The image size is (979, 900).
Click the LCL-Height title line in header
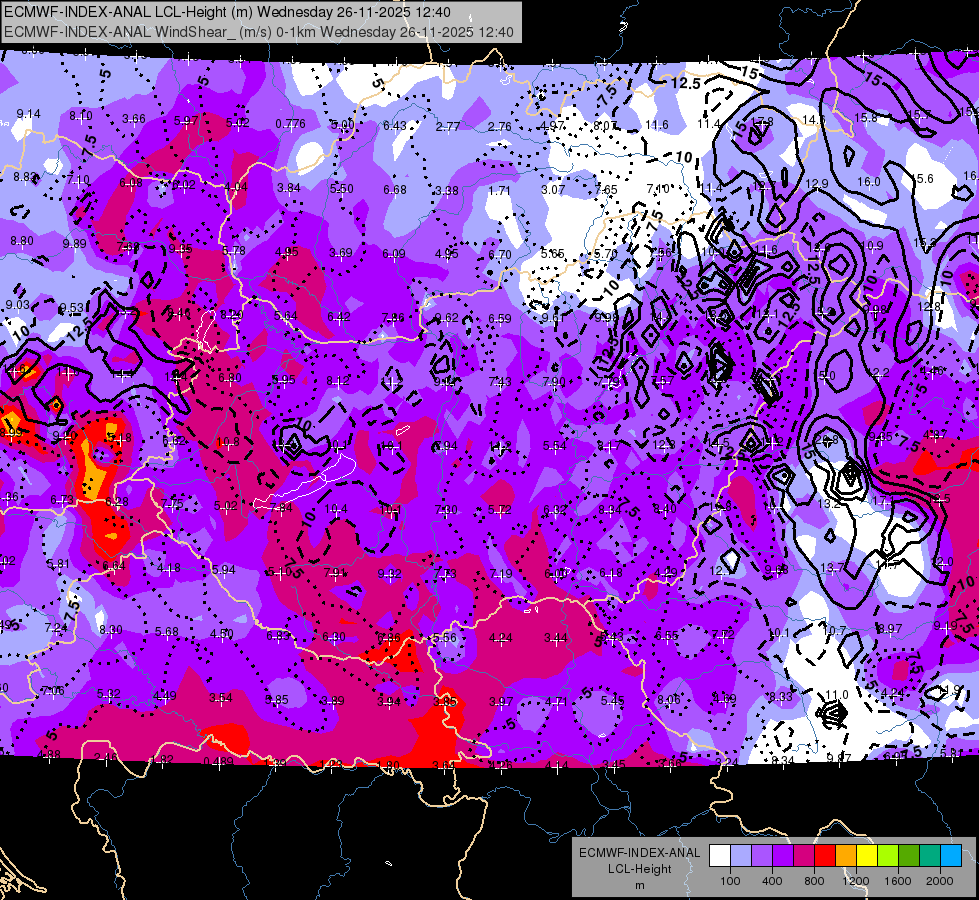pos(227,12)
